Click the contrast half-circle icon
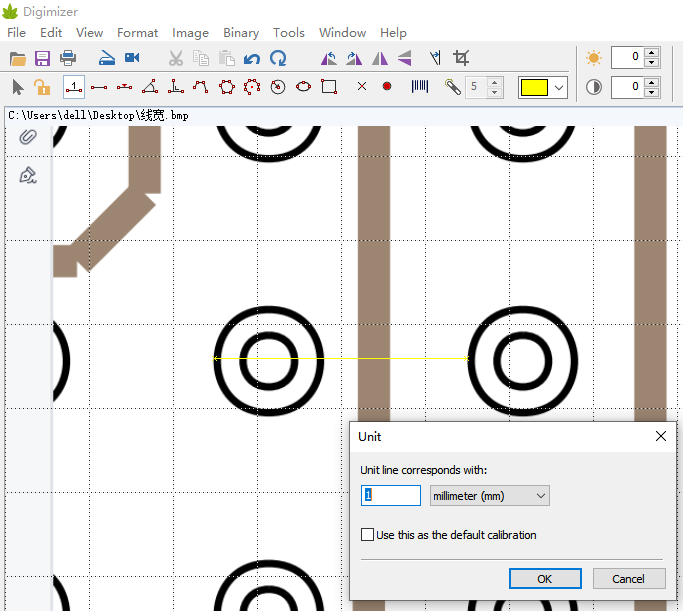Screen dimensions: 683x611 pyautogui.click(x=594, y=87)
